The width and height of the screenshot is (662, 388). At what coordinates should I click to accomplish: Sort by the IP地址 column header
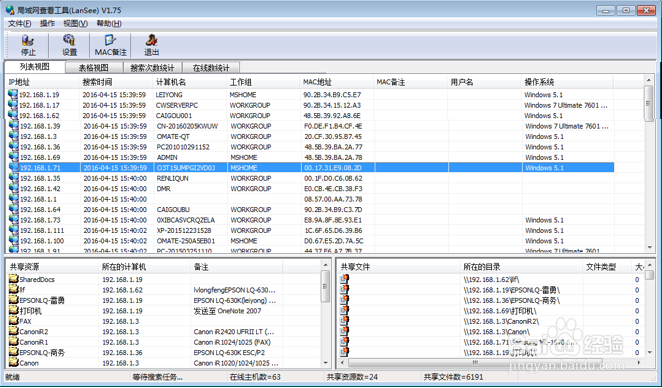42,82
